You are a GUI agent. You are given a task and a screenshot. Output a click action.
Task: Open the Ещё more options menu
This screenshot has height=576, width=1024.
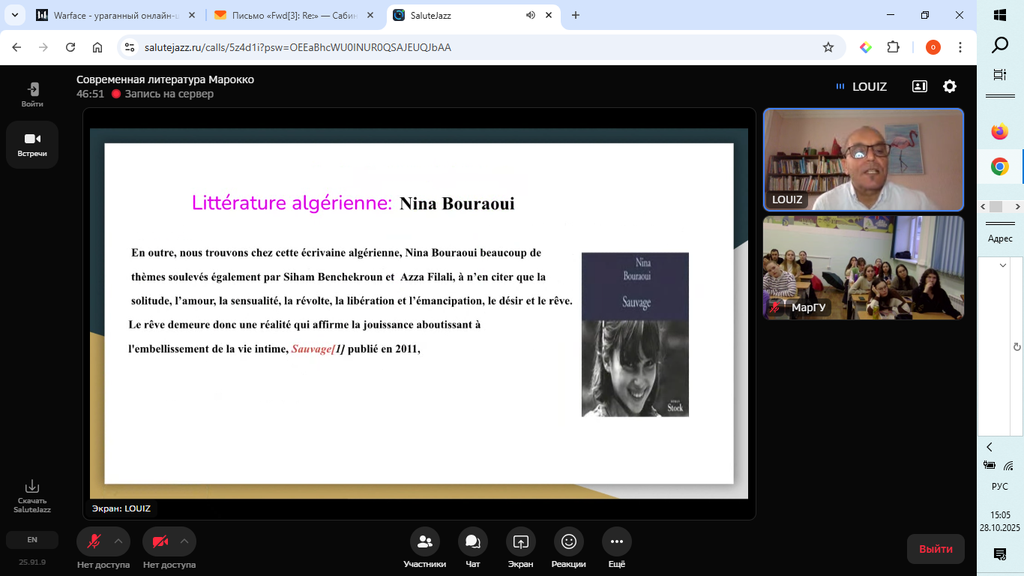pos(616,542)
